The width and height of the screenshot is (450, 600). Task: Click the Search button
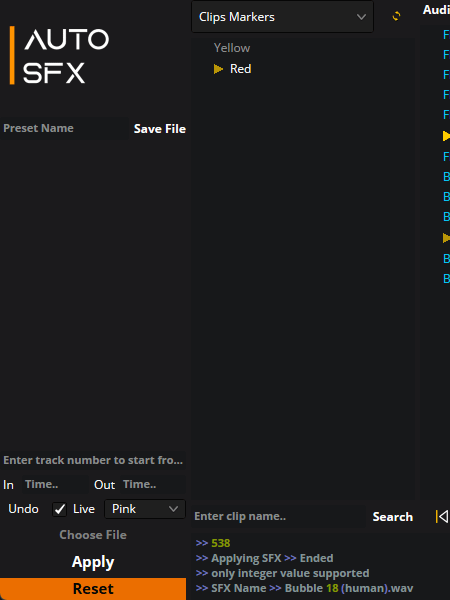(393, 517)
